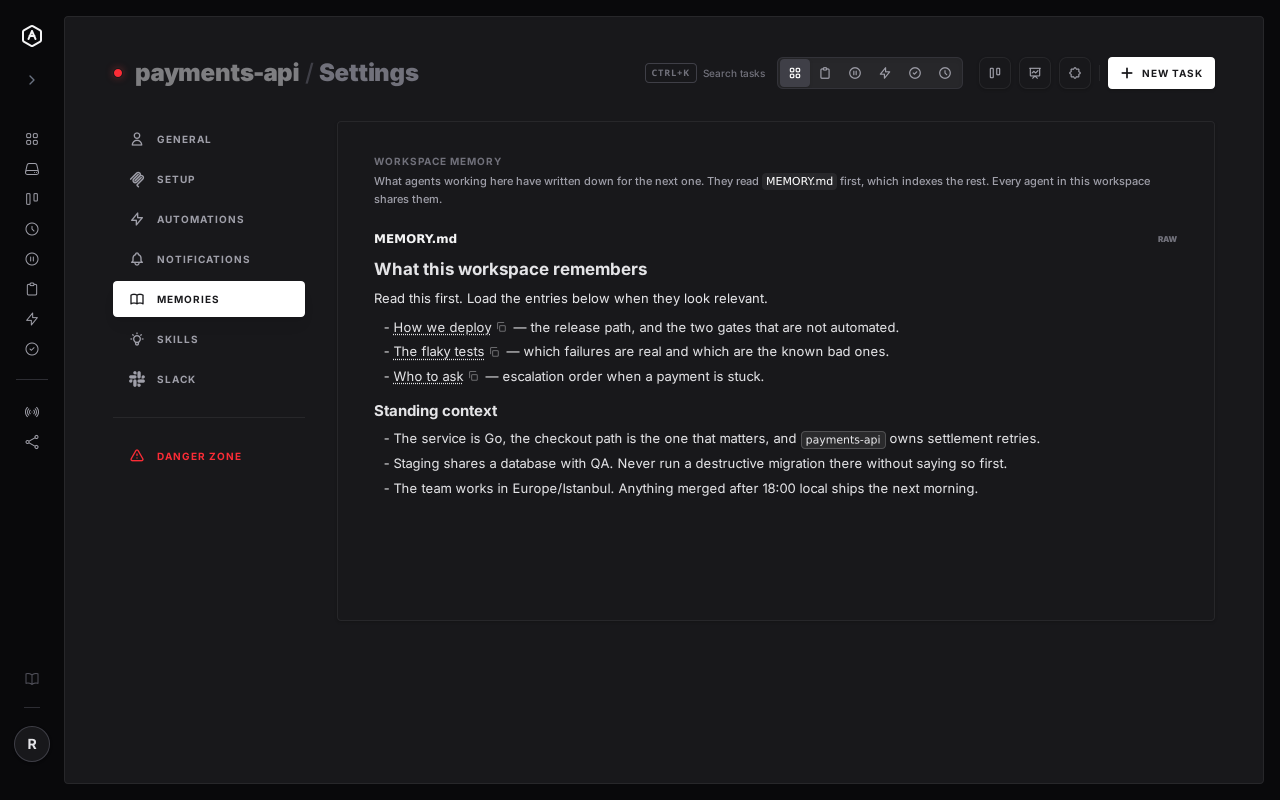The height and width of the screenshot is (800, 1280).
Task: Open the share nodes icon in left rail
Action: (x=32, y=442)
